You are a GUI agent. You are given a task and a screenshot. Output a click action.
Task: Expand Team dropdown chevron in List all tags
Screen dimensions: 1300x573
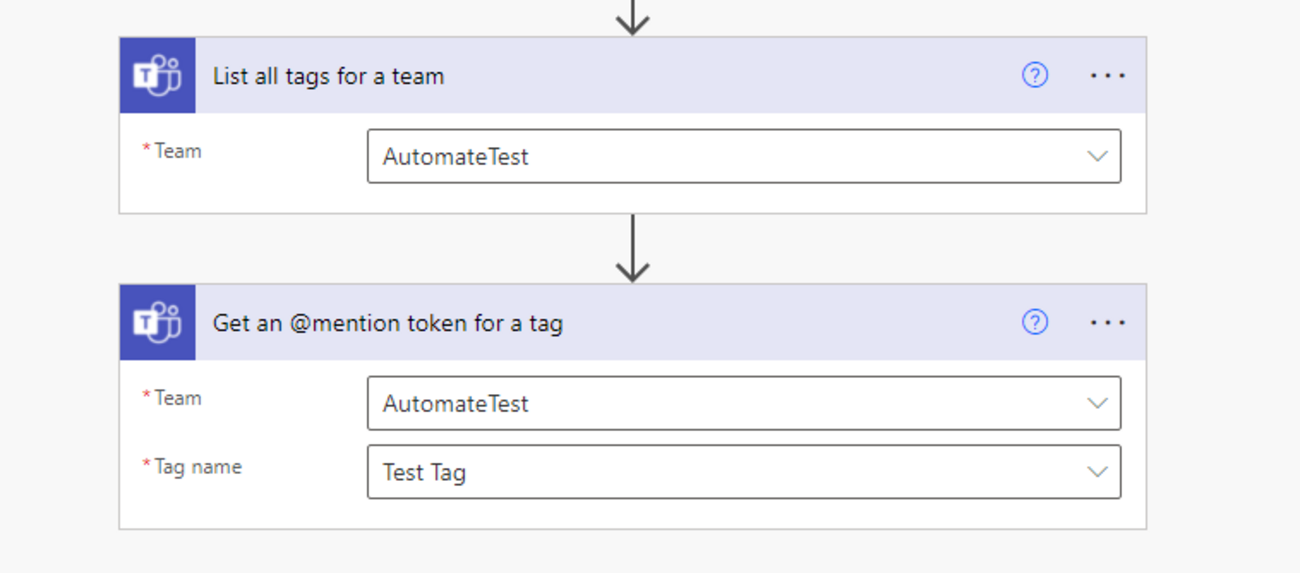(x=1097, y=157)
